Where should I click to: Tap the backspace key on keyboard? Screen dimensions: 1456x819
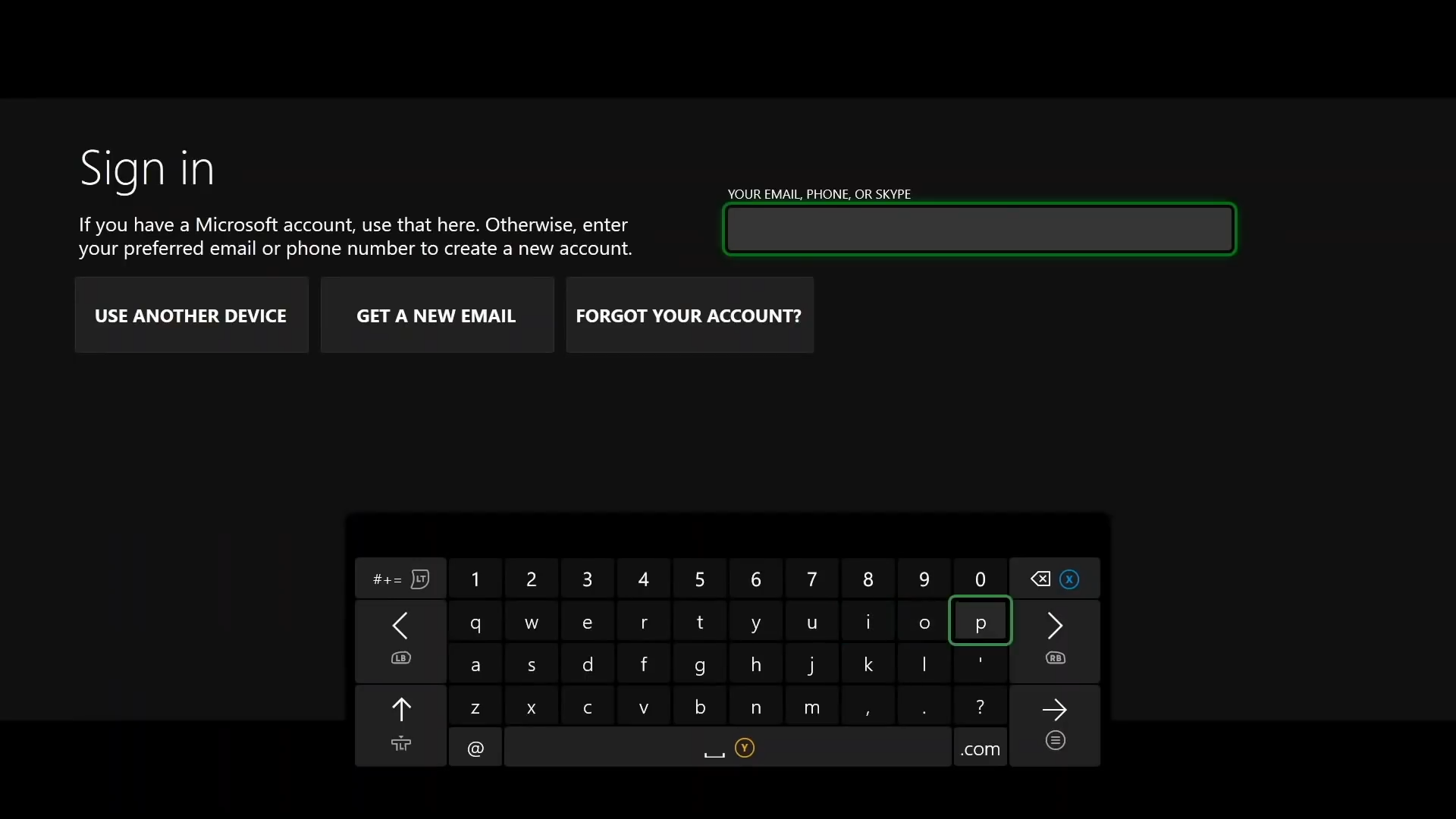[x=1054, y=579]
